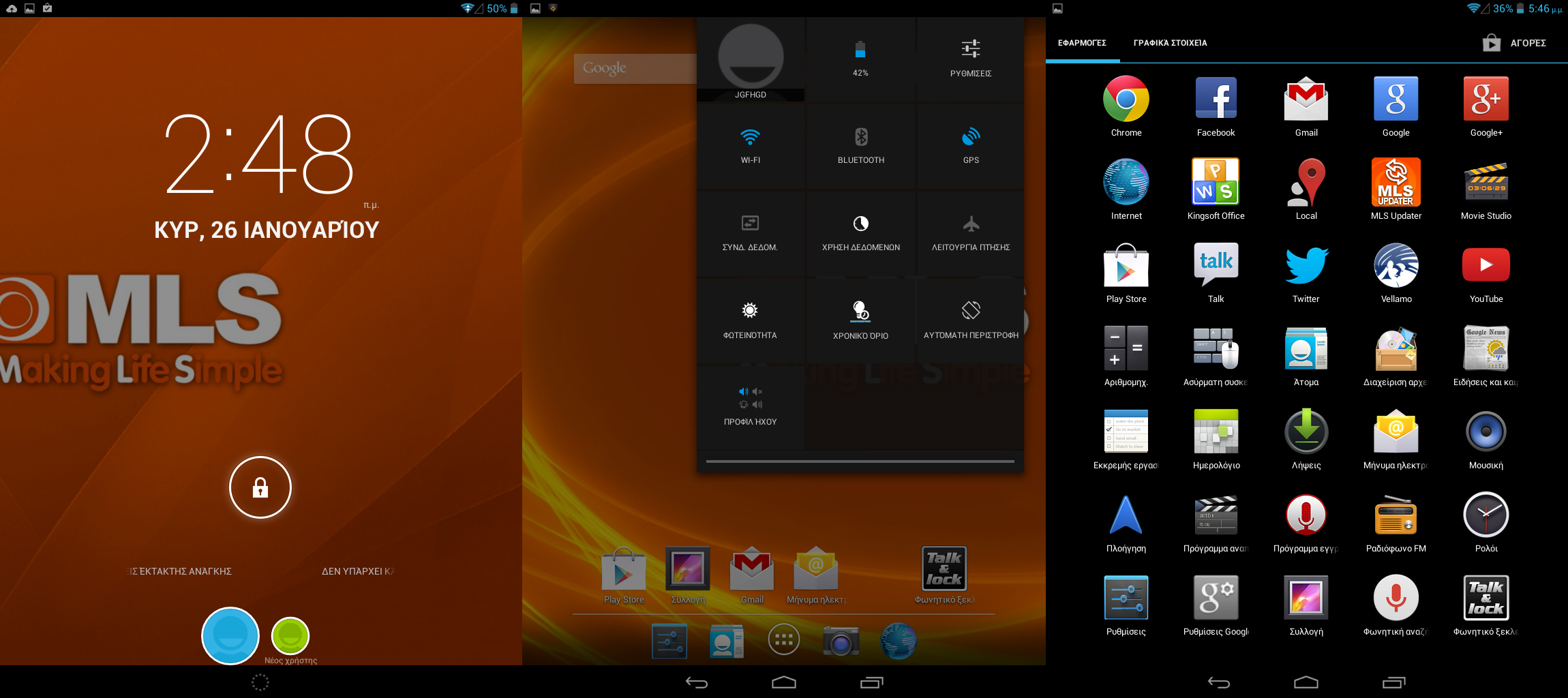Open Εκκρεμής εργασία tasks app
1568x698 pixels.
click(x=1126, y=431)
